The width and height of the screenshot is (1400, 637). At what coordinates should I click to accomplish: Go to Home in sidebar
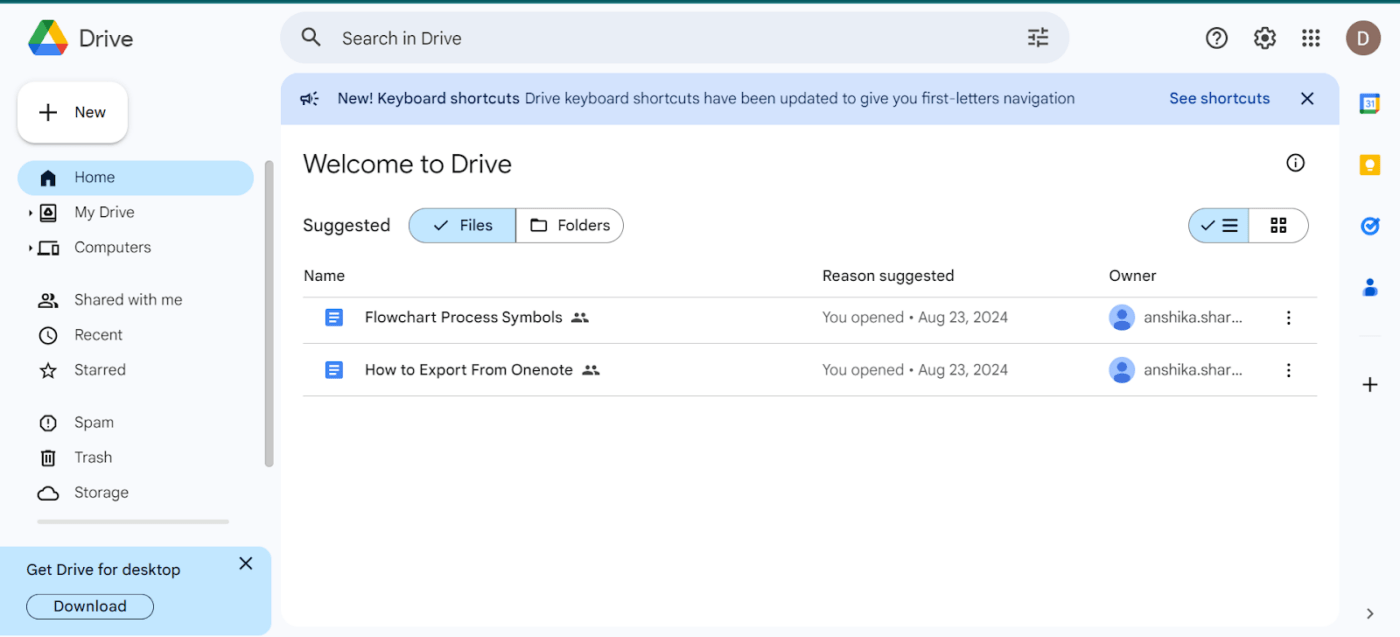click(x=135, y=178)
